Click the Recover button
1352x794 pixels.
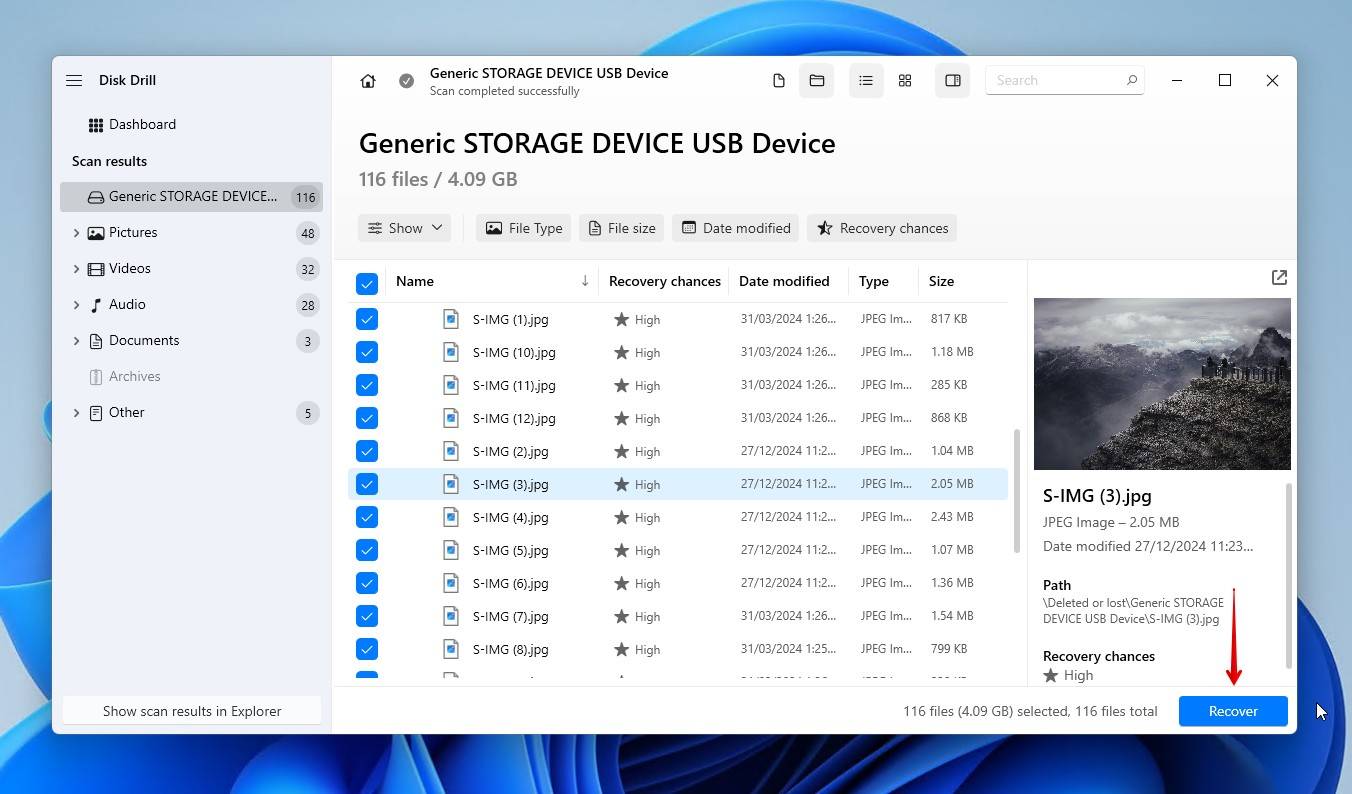point(1232,711)
